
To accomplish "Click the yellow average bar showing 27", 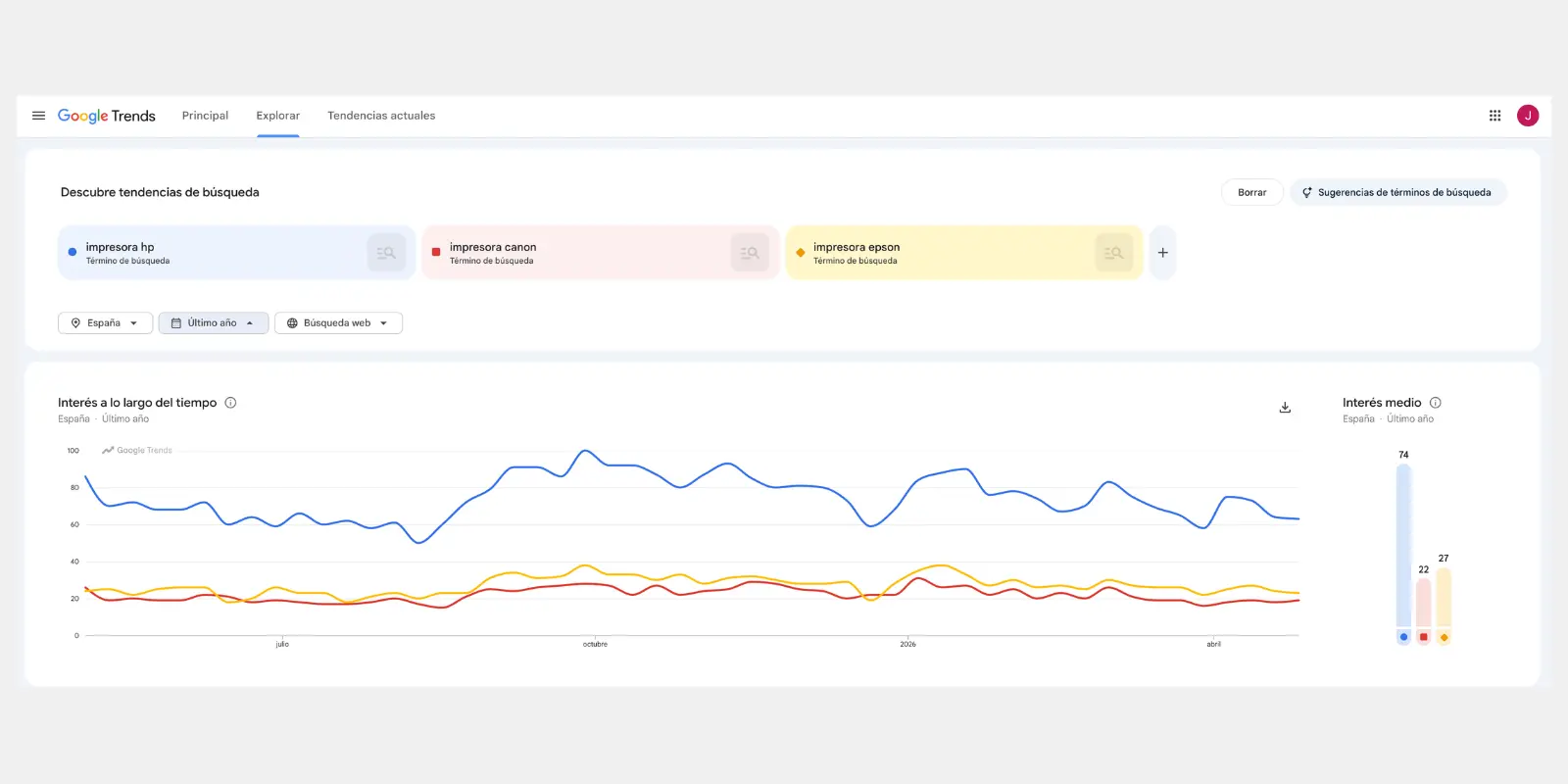I will 1444,597.
